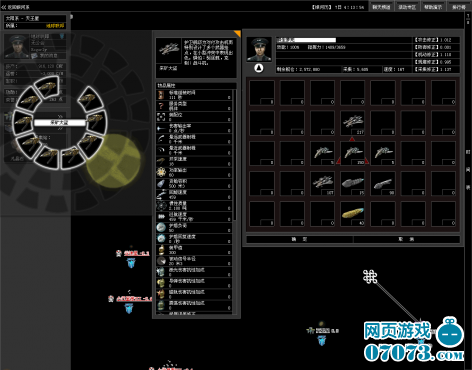This screenshot has height=370, width=472.
Task: Click the 物品属性 attributes header
Action: [x=196, y=86]
